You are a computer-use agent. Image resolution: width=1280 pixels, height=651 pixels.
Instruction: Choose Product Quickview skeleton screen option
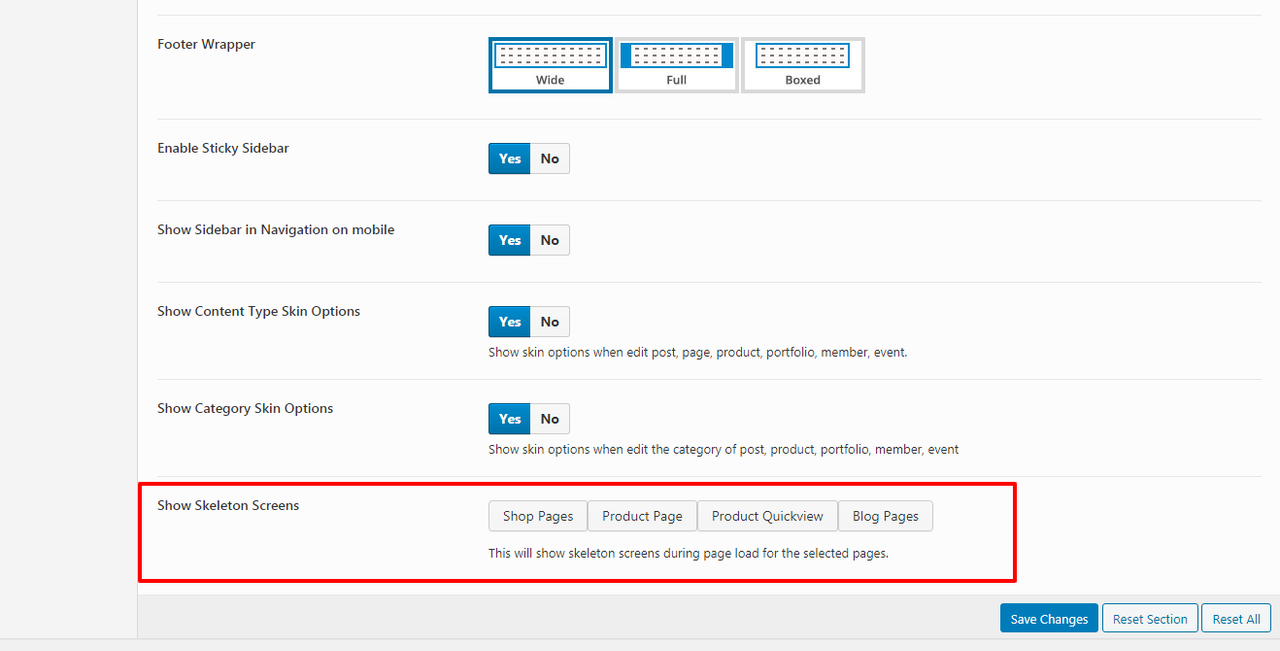(x=767, y=516)
